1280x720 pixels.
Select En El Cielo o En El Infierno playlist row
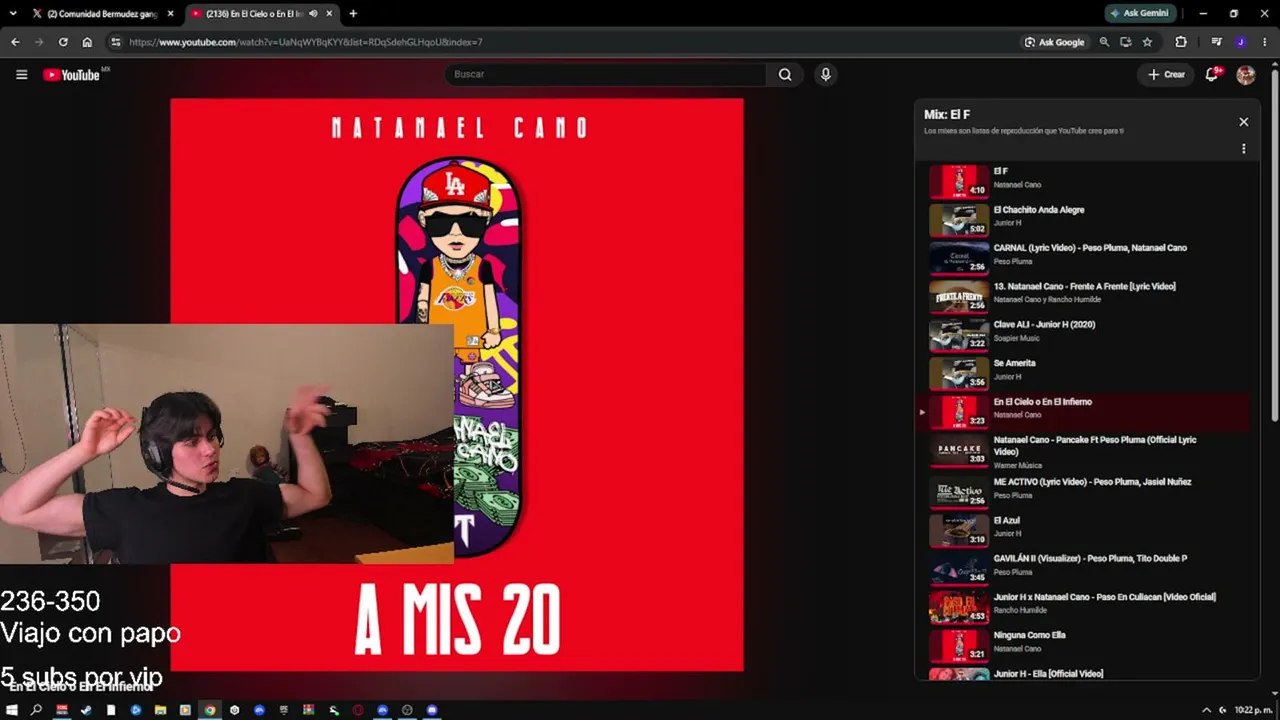point(1087,411)
